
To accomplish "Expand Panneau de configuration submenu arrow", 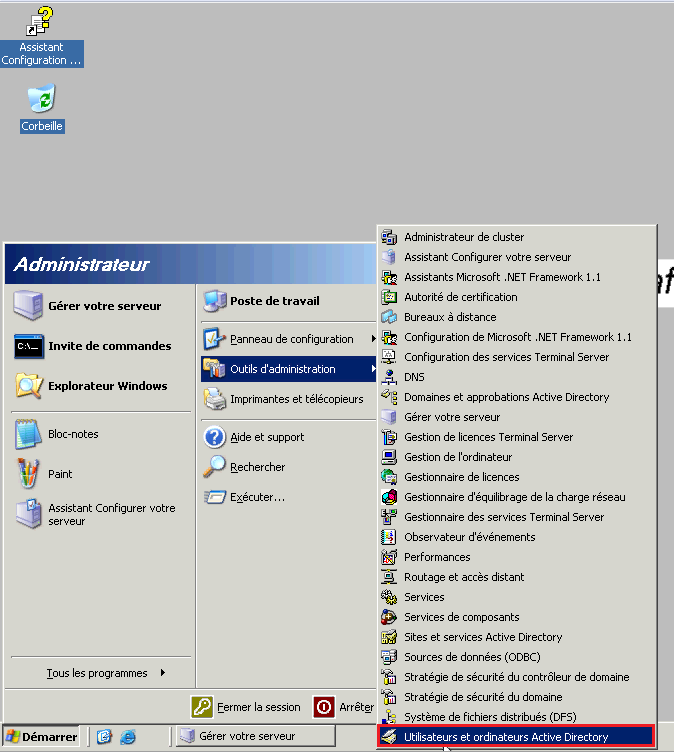I will point(373,339).
